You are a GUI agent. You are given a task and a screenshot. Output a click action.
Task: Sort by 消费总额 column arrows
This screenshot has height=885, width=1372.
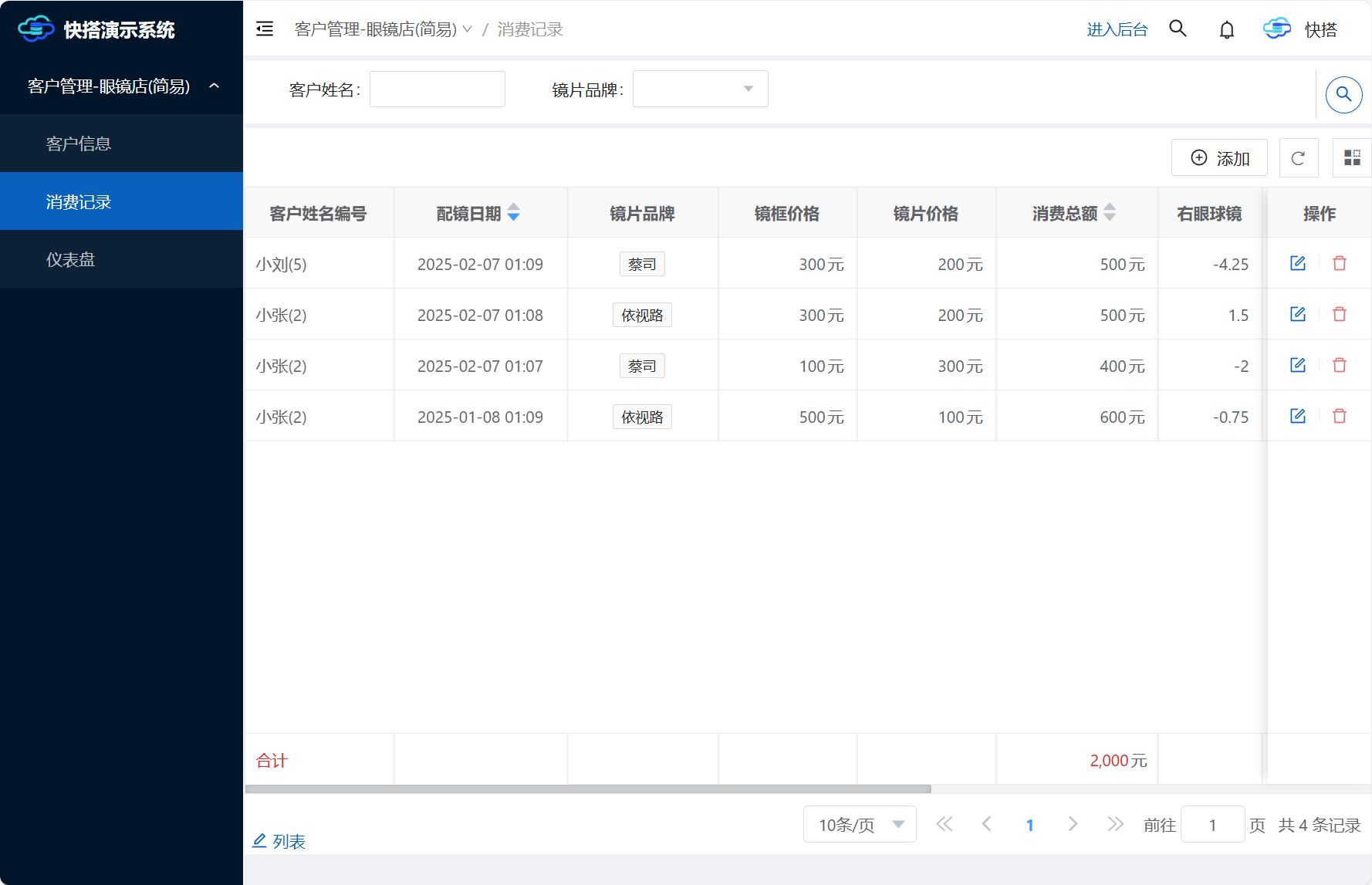(x=1110, y=212)
